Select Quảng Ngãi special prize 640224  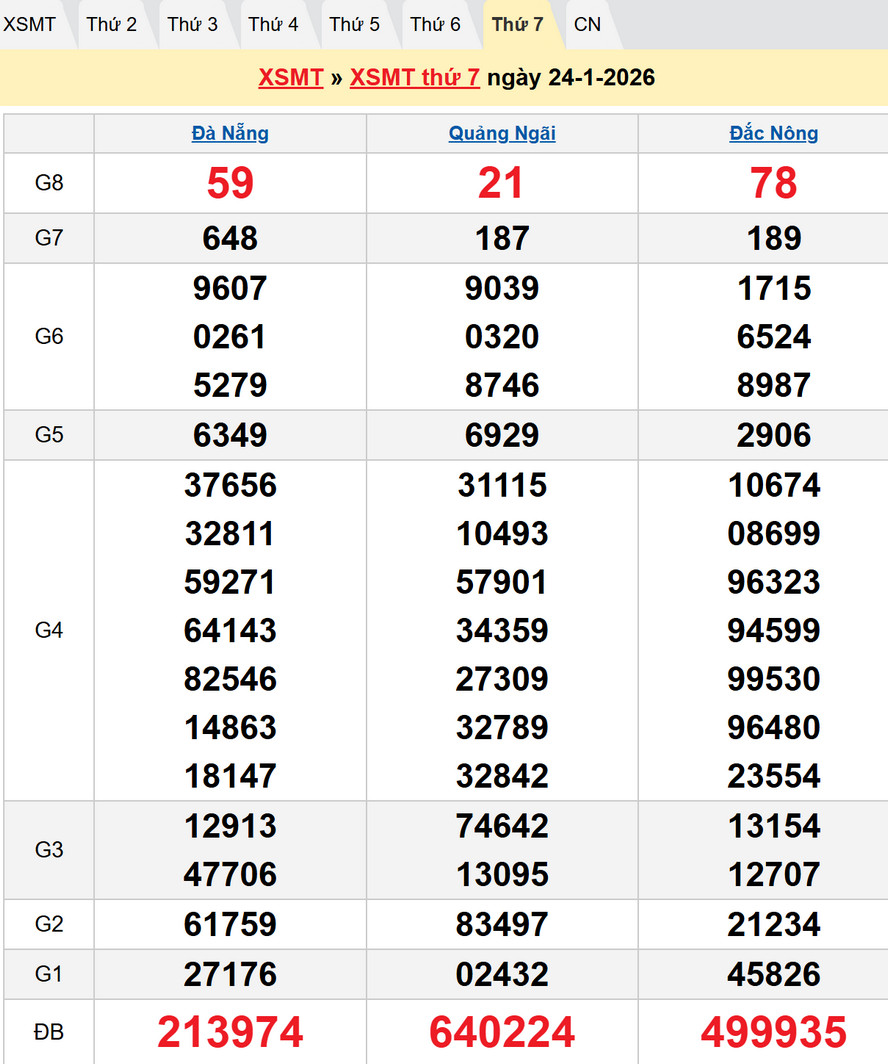(x=502, y=1032)
